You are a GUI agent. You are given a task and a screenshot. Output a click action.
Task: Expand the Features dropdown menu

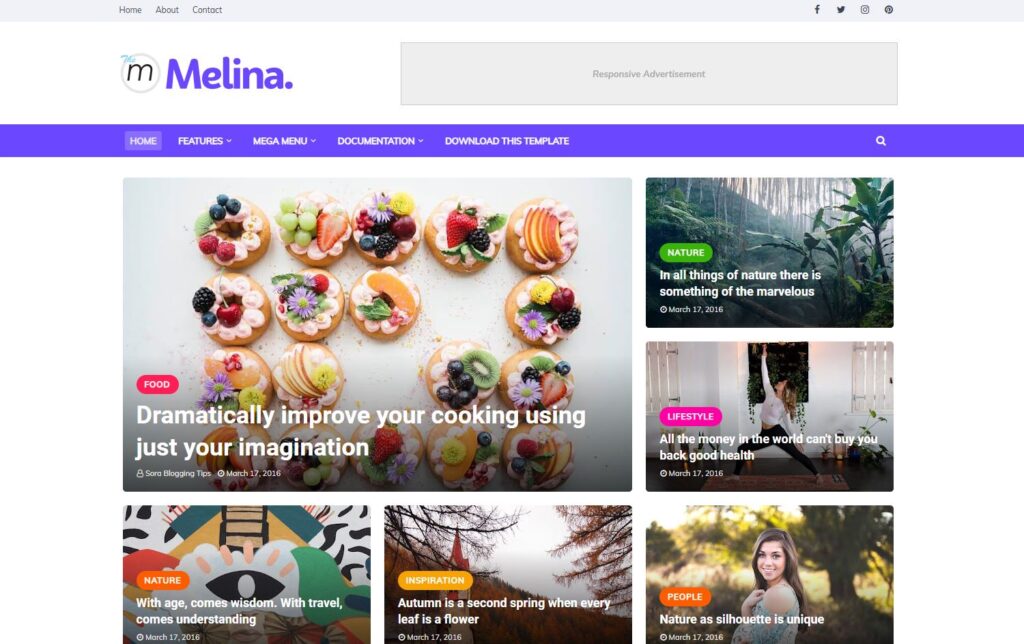pyautogui.click(x=204, y=140)
